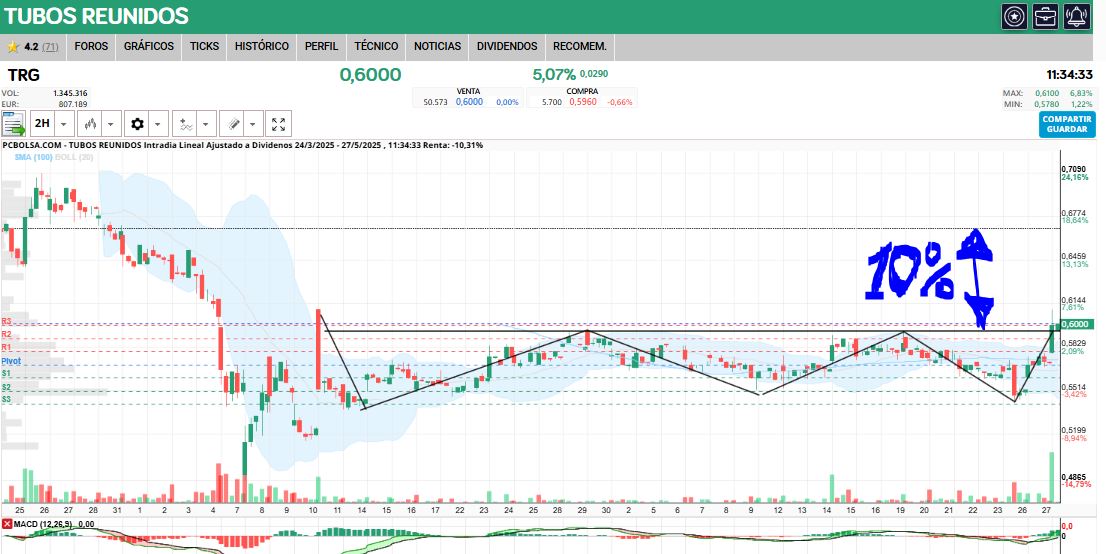Screen dimensions: 1106x554
Task: Switch to the HISTÓRICO tab
Action: click(262, 46)
